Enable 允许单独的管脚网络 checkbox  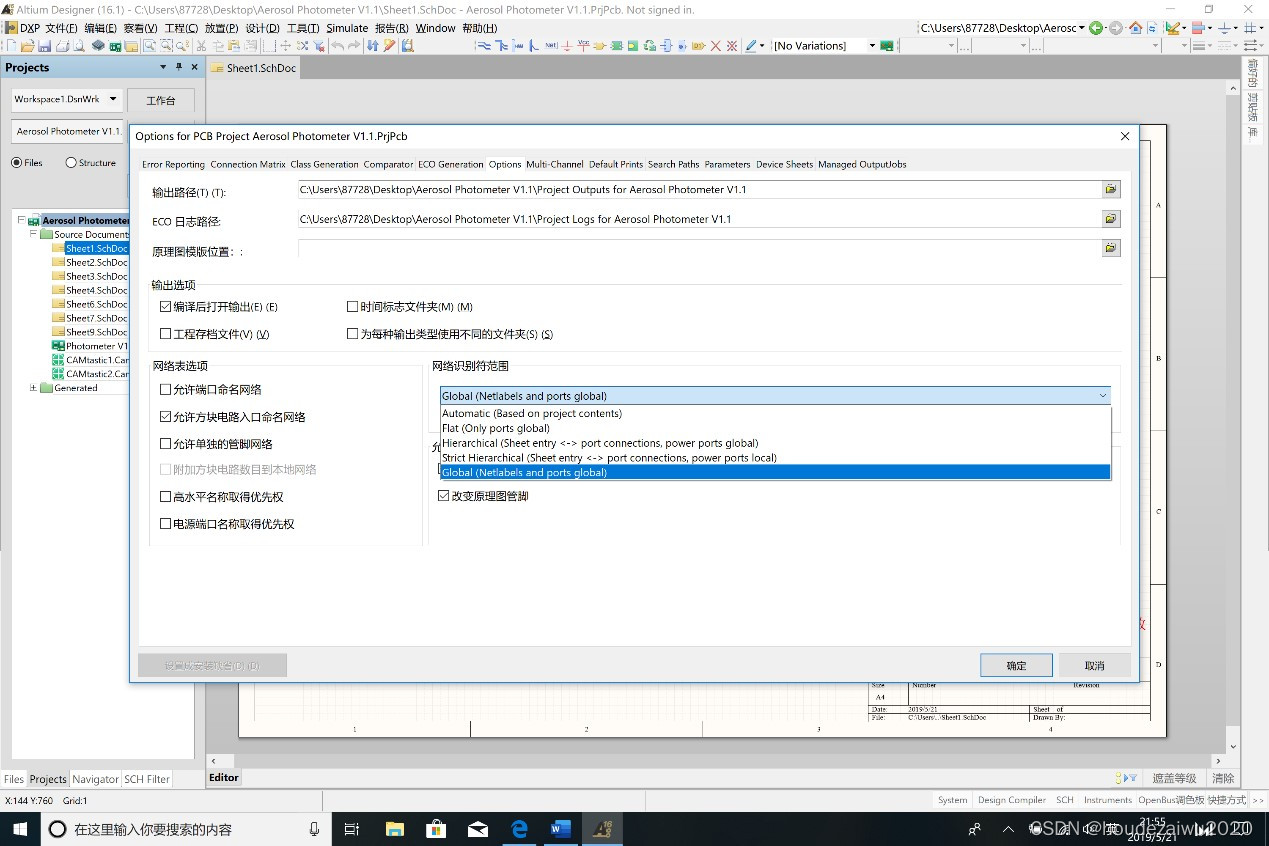pyautogui.click(x=166, y=444)
